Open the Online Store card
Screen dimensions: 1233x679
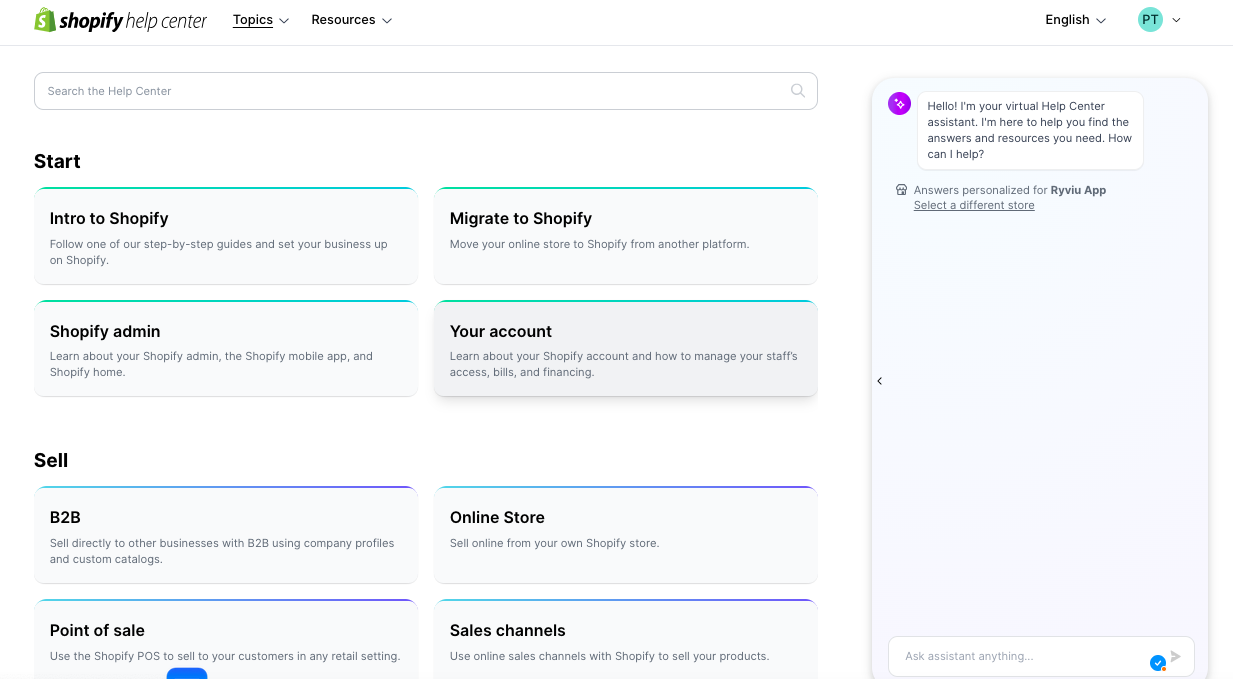click(x=626, y=535)
